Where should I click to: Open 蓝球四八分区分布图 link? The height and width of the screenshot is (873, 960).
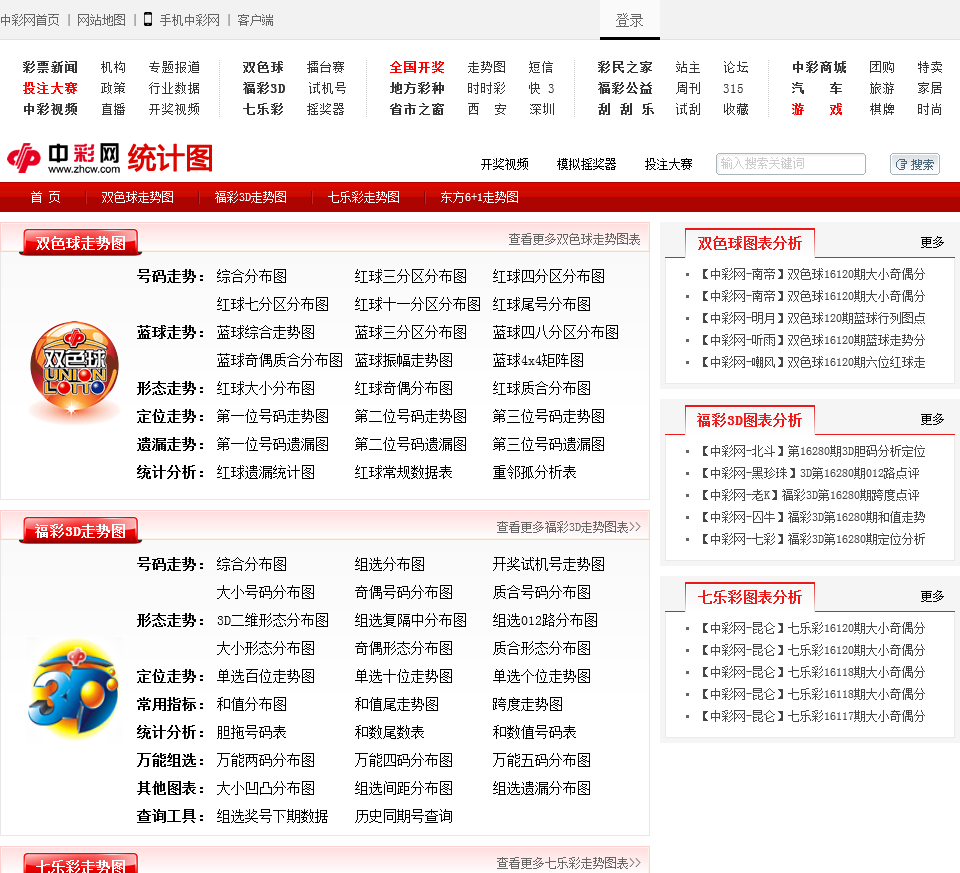click(555, 332)
